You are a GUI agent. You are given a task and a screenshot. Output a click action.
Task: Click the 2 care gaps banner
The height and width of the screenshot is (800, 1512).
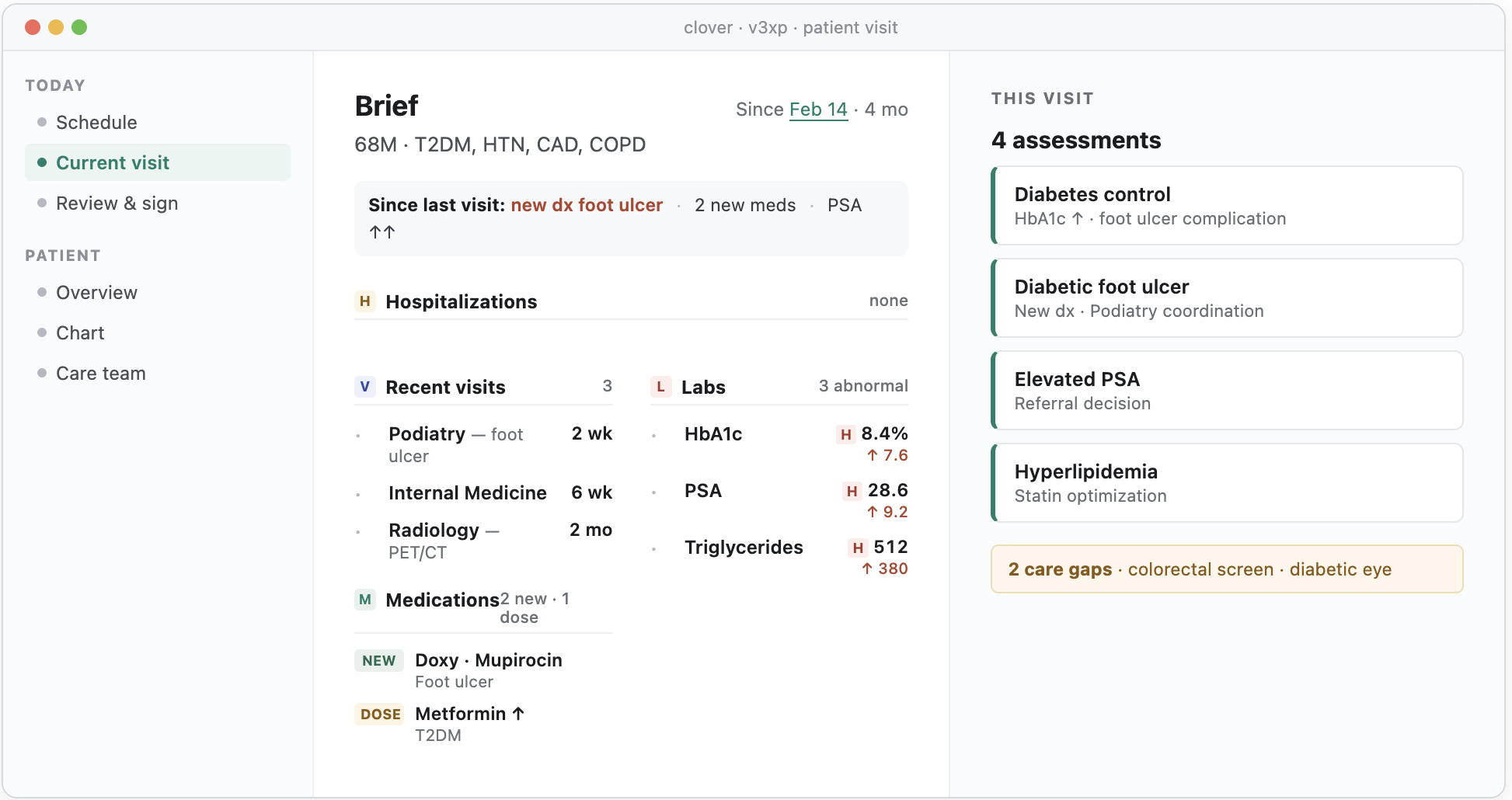(x=1227, y=569)
